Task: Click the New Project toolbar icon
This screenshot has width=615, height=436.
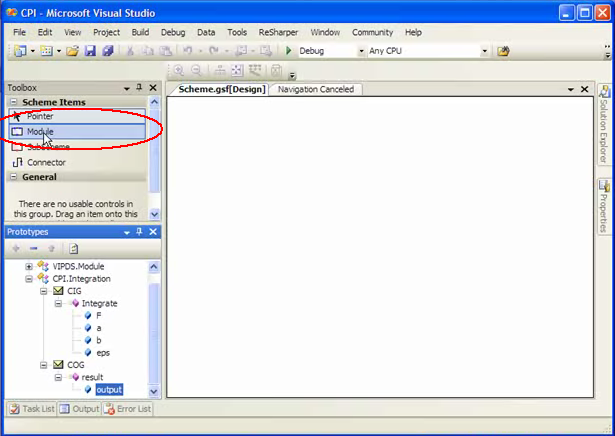Action: (x=20, y=51)
